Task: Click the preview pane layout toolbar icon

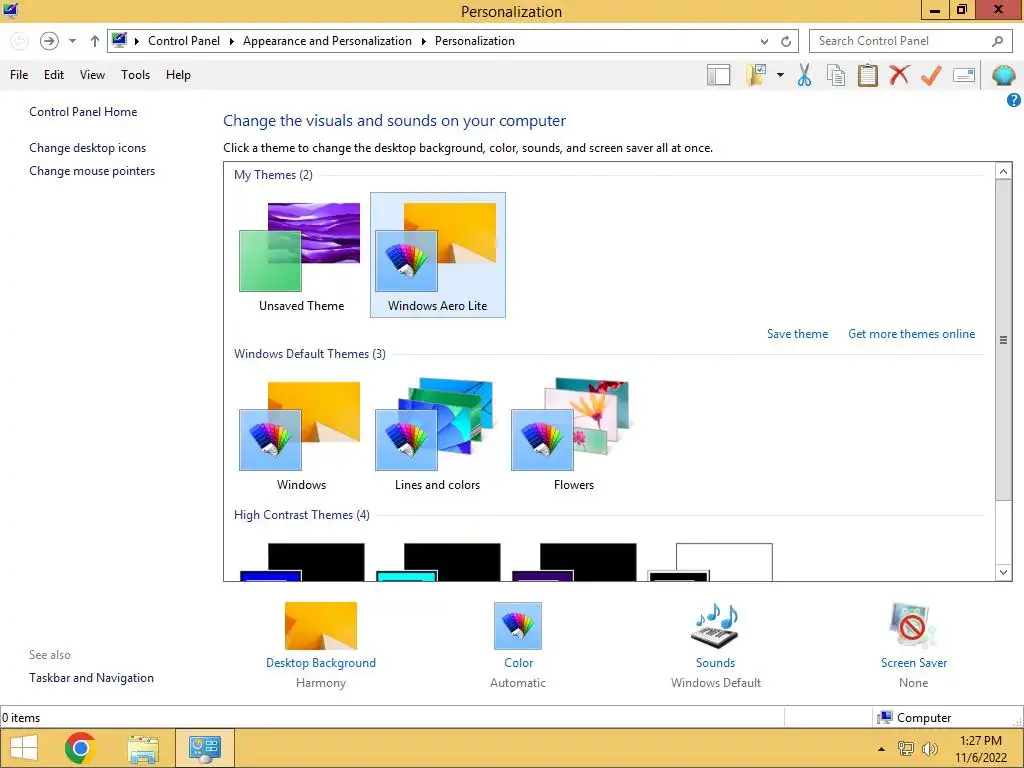Action: coord(718,75)
